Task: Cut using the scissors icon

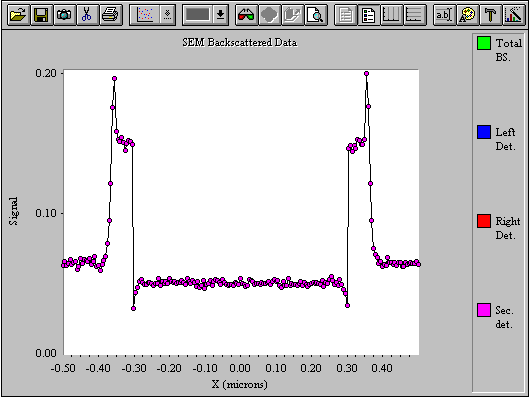Action: [87, 15]
